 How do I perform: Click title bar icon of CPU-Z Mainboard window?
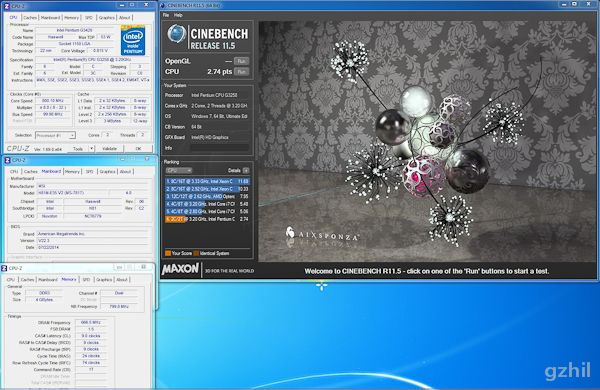[x=7, y=160]
